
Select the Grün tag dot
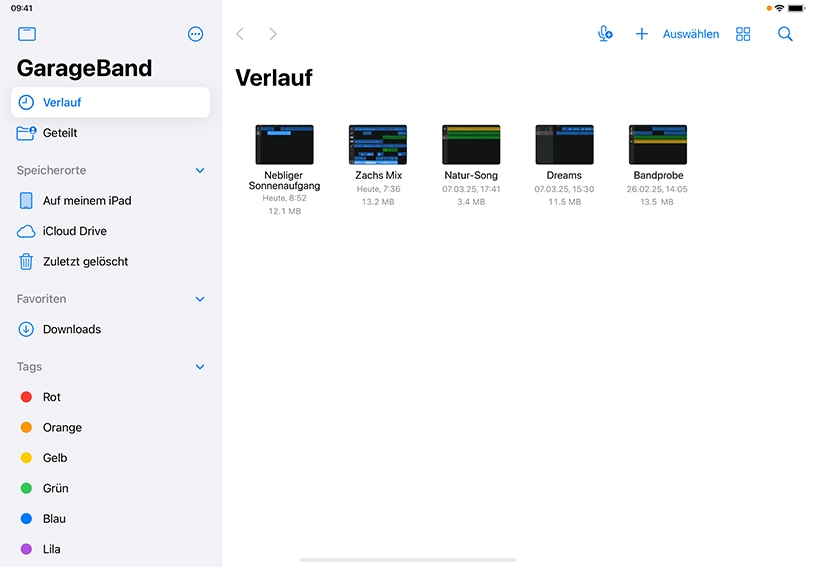(26, 488)
